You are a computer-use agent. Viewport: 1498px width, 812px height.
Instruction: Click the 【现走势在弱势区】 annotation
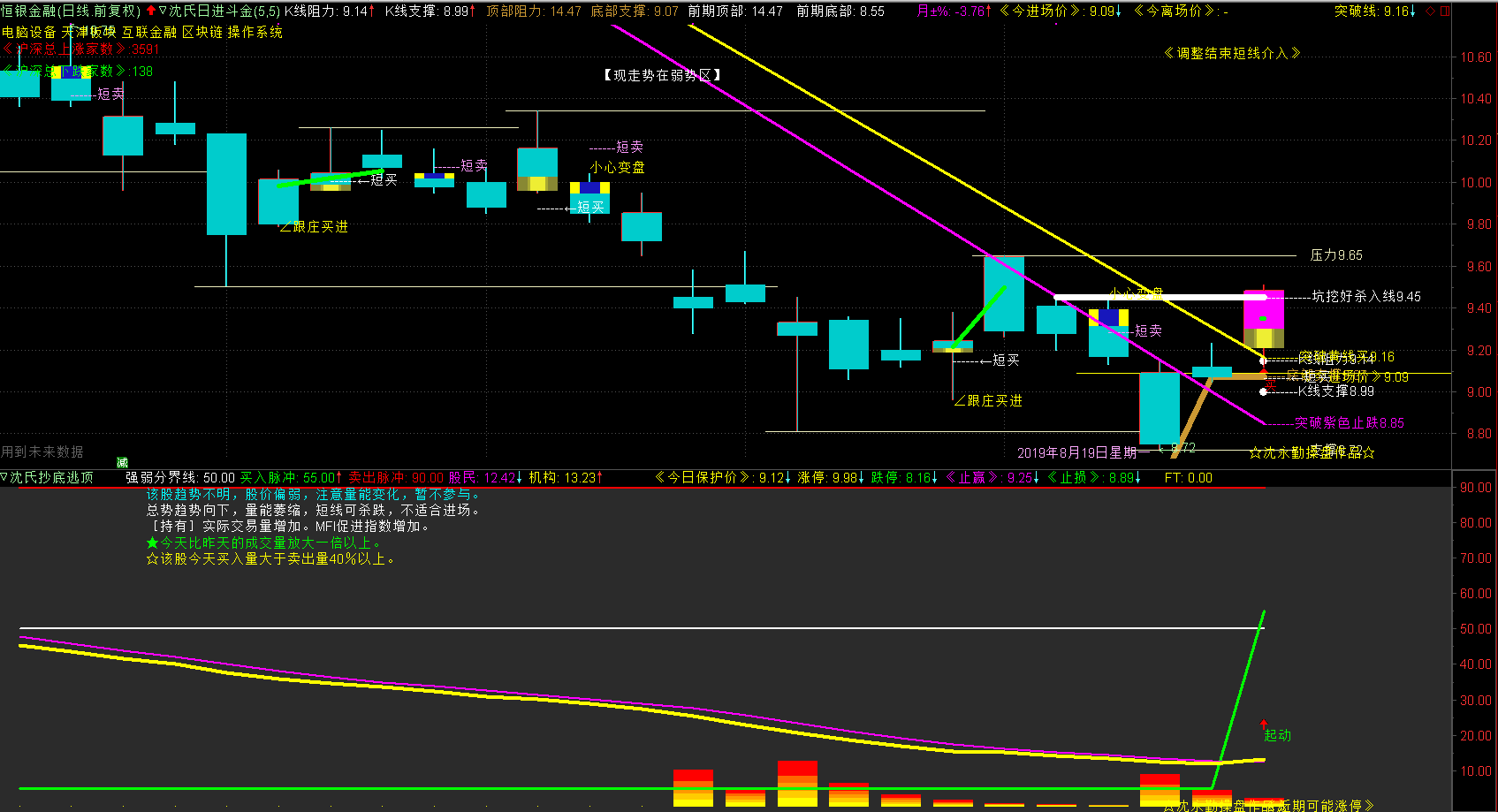tap(662, 76)
